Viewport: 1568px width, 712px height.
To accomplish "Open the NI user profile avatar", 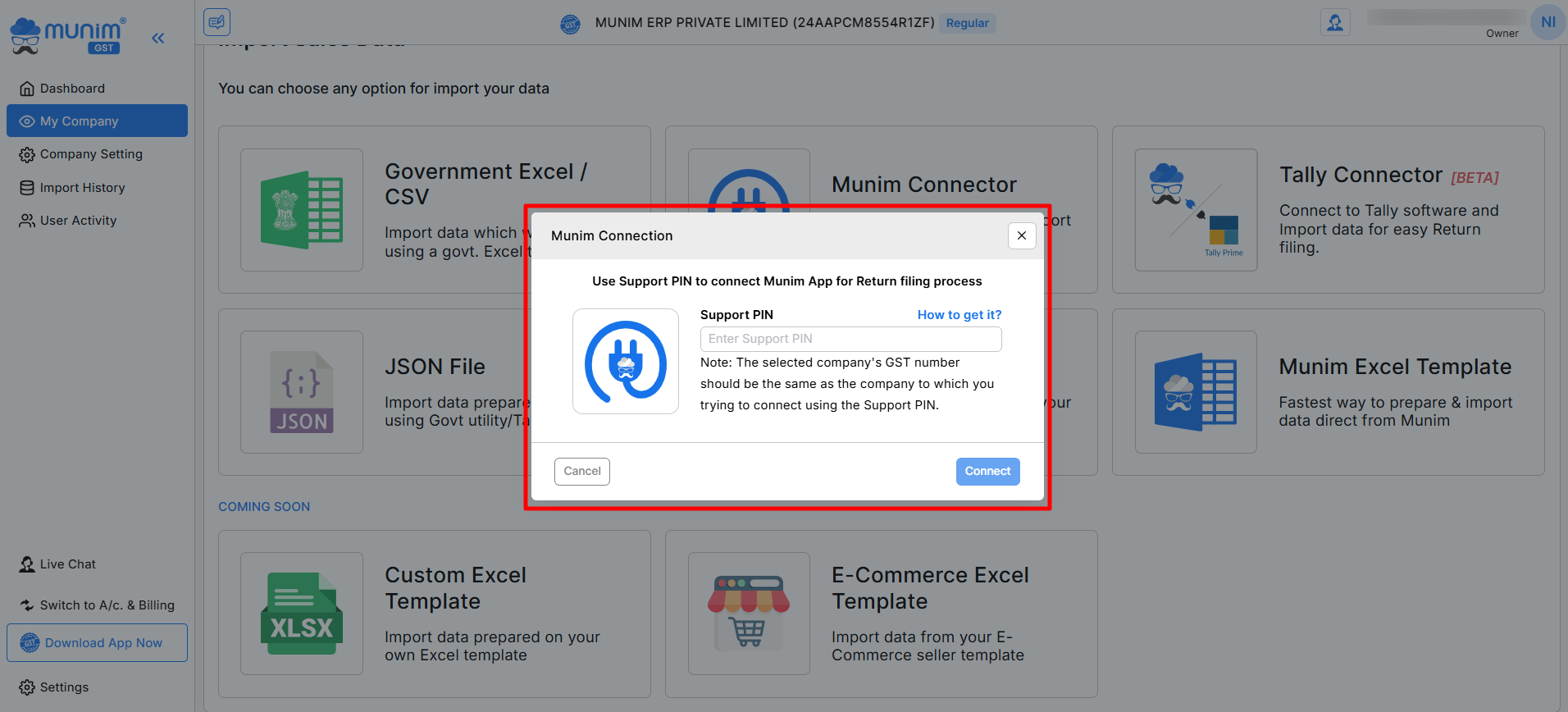I will pos(1547,22).
